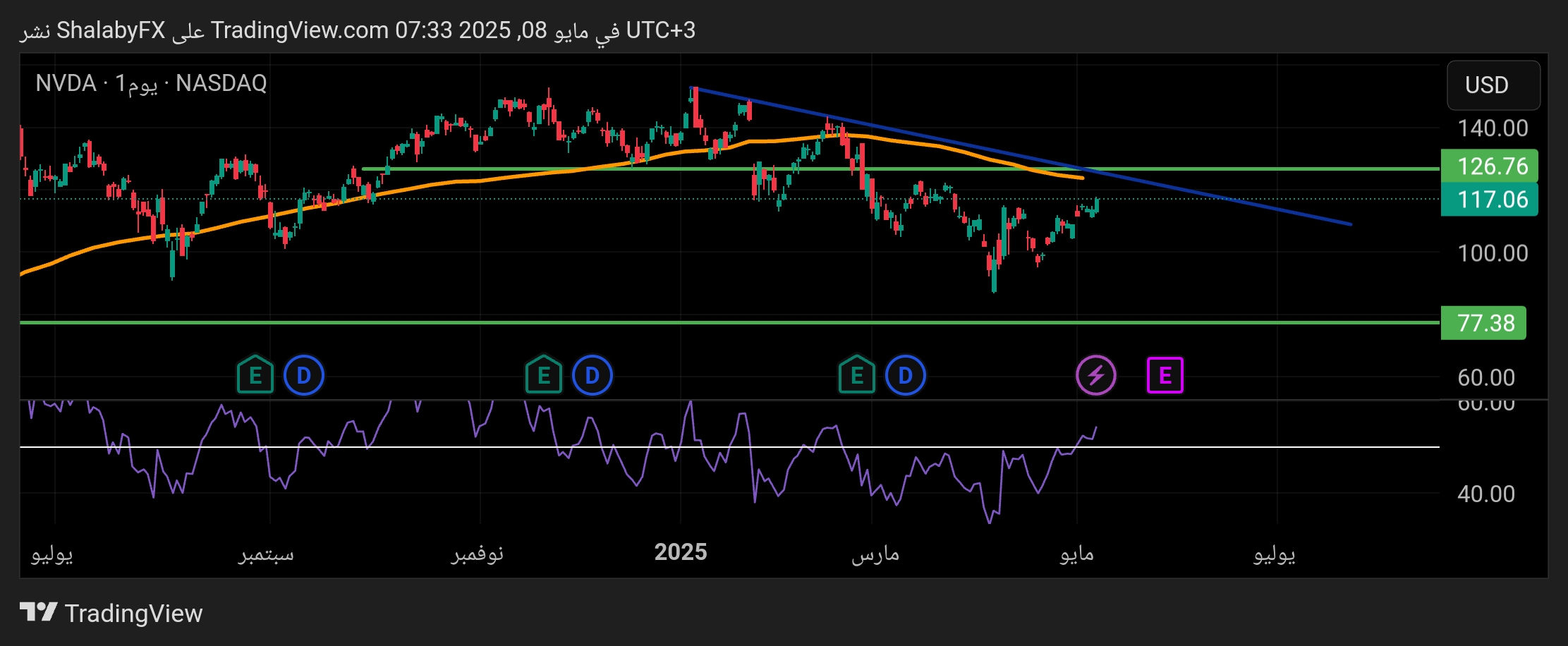Click the 2025 year label on the time axis
The image size is (1568, 646).
click(x=681, y=552)
